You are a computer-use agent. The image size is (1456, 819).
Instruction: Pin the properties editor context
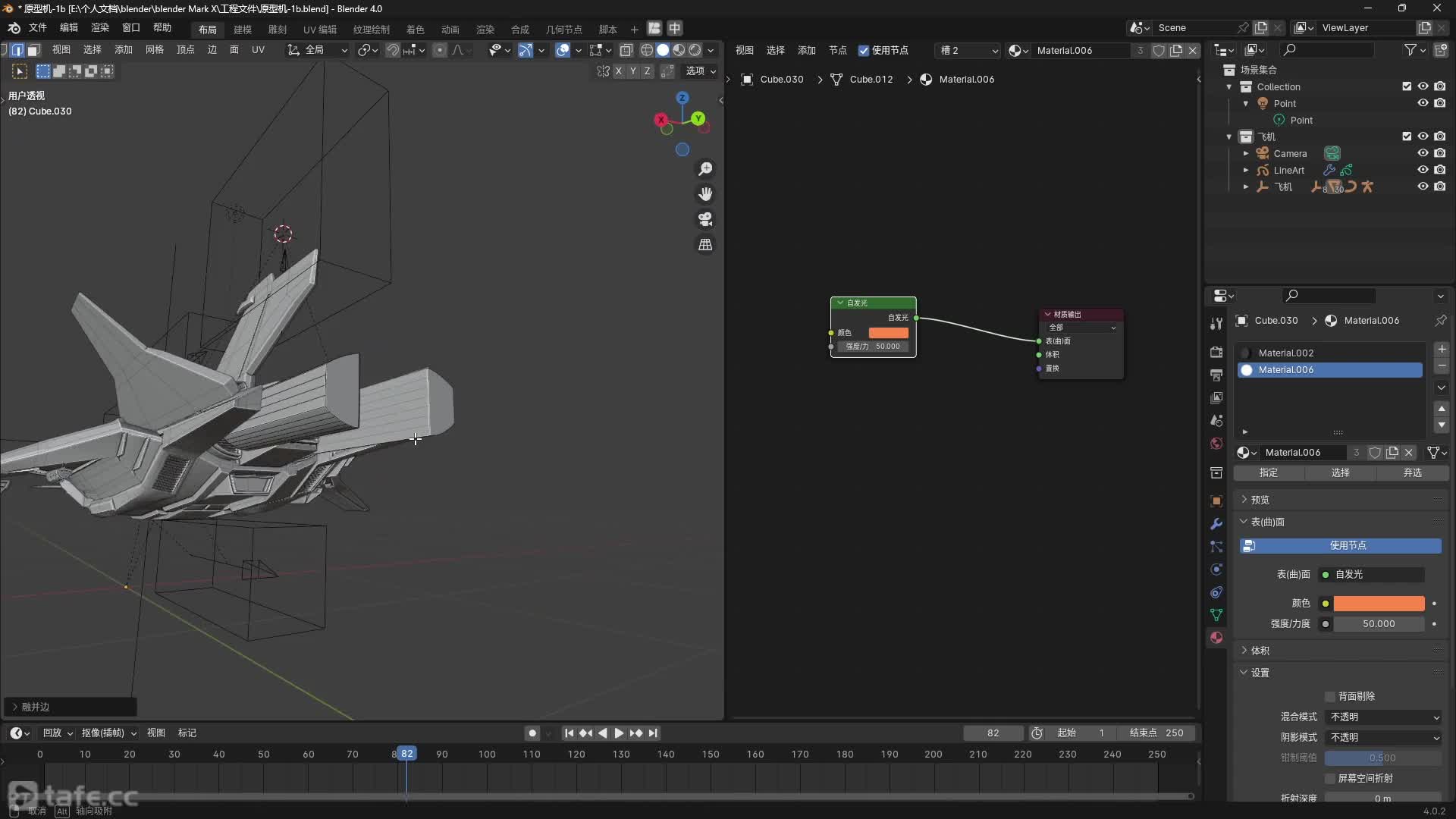(x=1440, y=321)
